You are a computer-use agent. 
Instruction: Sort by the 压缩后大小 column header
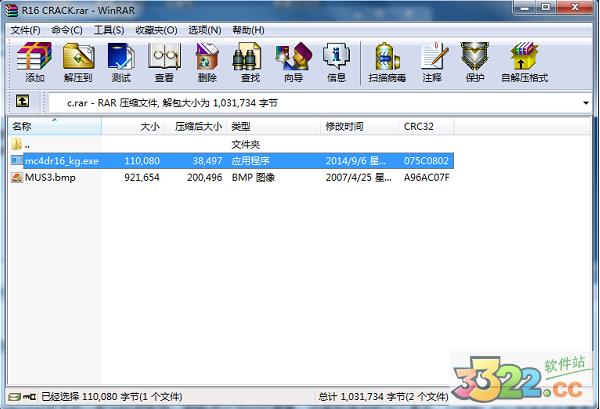[196, 126]
